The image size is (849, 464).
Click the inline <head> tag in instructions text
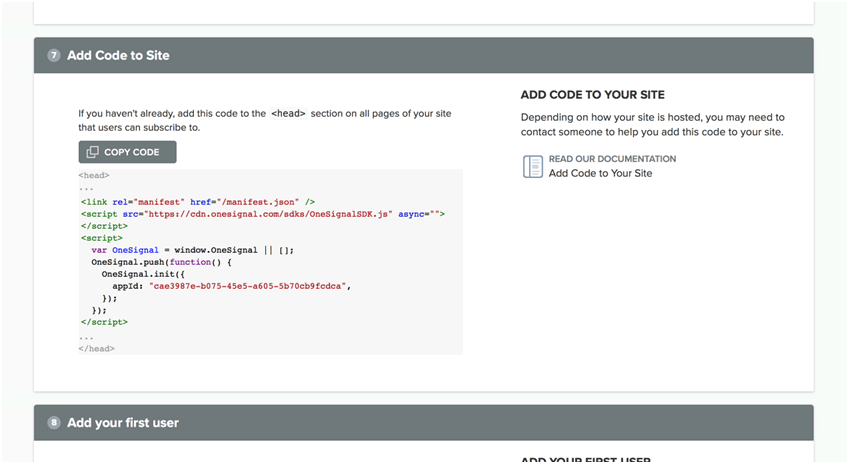[288, 114]
